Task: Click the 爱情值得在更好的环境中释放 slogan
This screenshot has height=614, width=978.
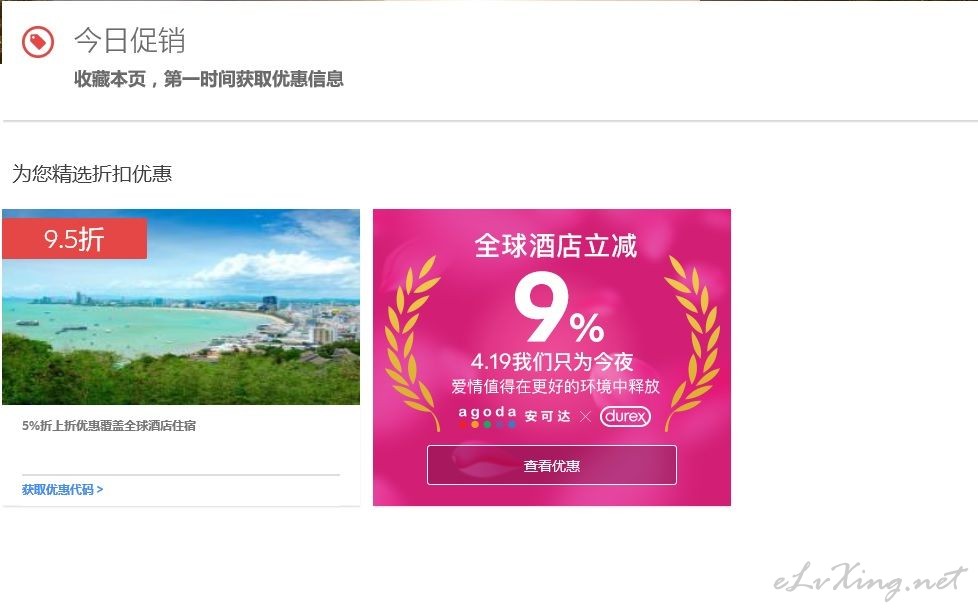Action: pos(555,387)
